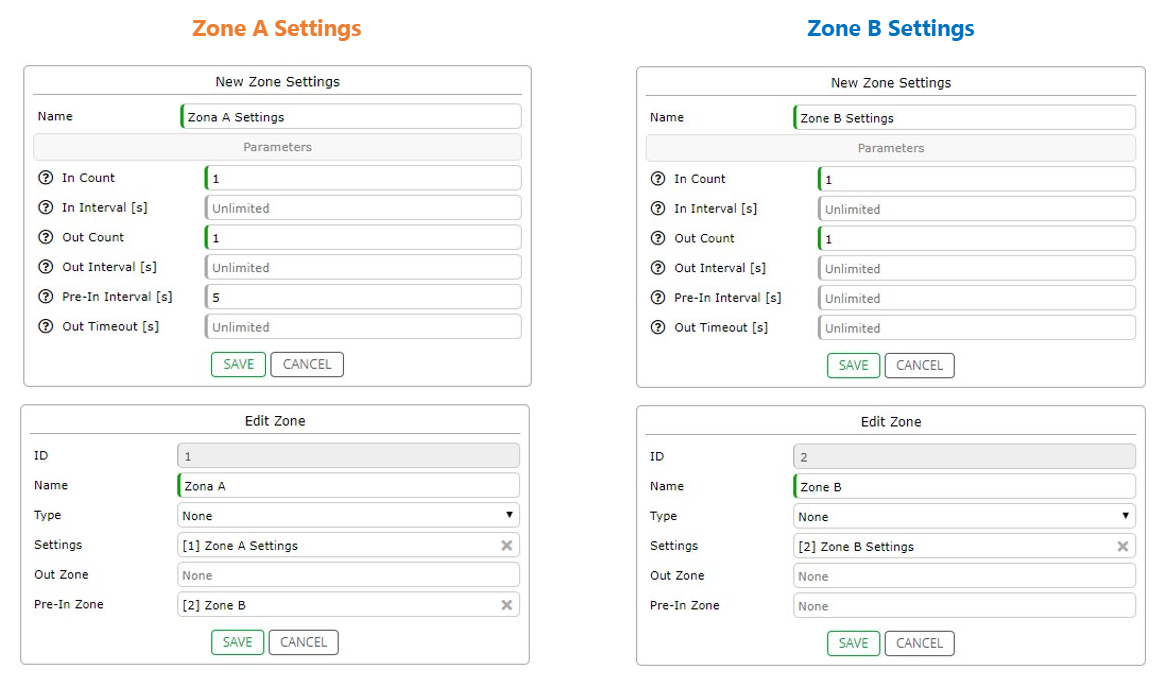Image resolution: width=1169 pixels, height=673 pixels.
Task: Open help for Out Timeout in Zone B
Action: coord(658,328)
